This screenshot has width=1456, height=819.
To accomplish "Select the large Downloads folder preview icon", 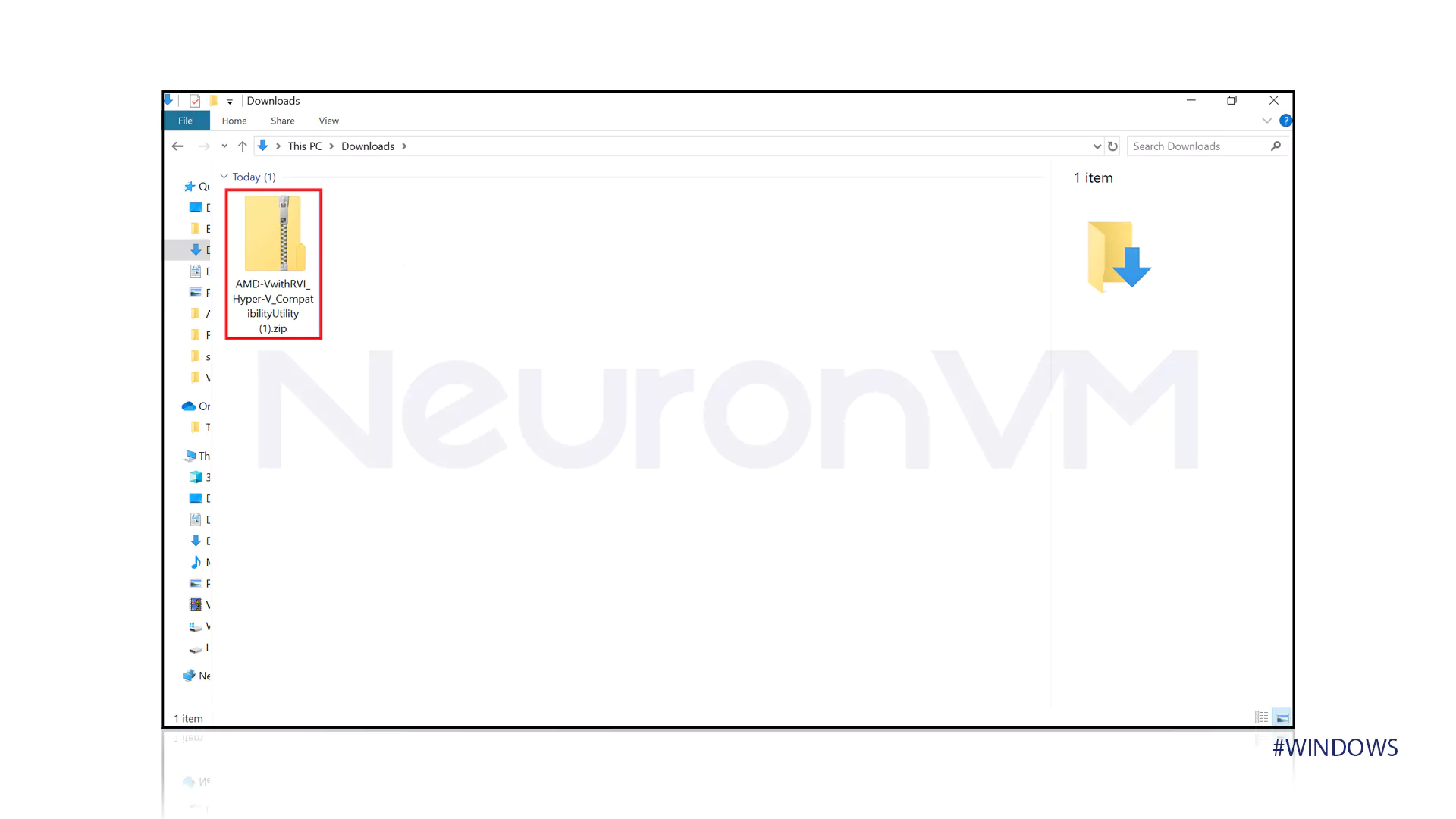I will coord(1118,255).
